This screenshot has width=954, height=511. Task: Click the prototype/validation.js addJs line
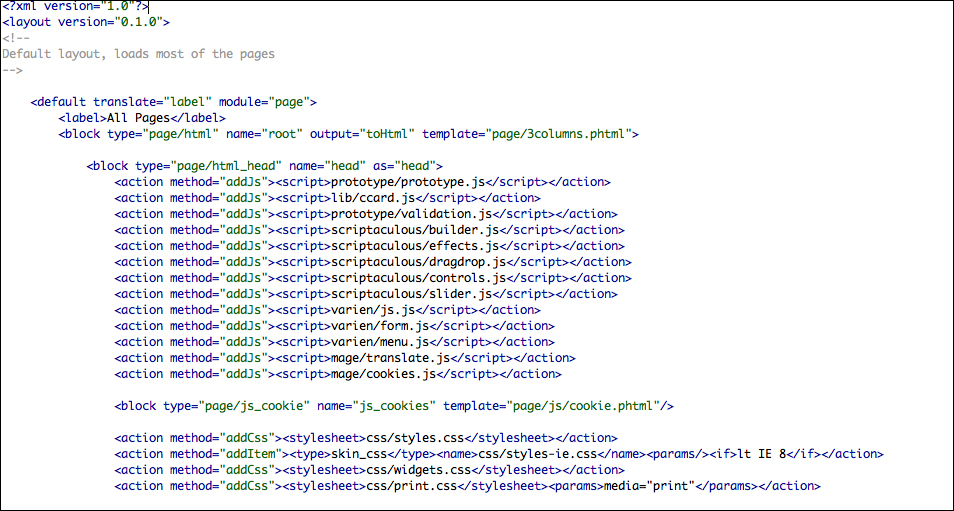[366, 214]
